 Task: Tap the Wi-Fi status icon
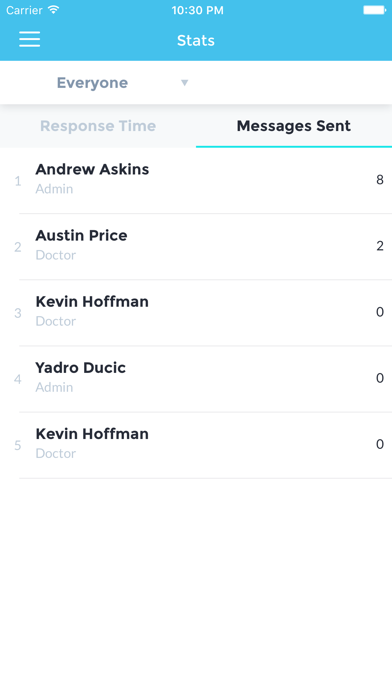click(x=53, y=10)
